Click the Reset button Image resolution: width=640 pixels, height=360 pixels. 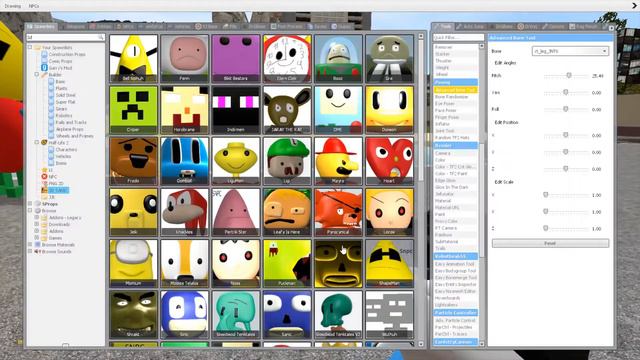pos(550,243)
